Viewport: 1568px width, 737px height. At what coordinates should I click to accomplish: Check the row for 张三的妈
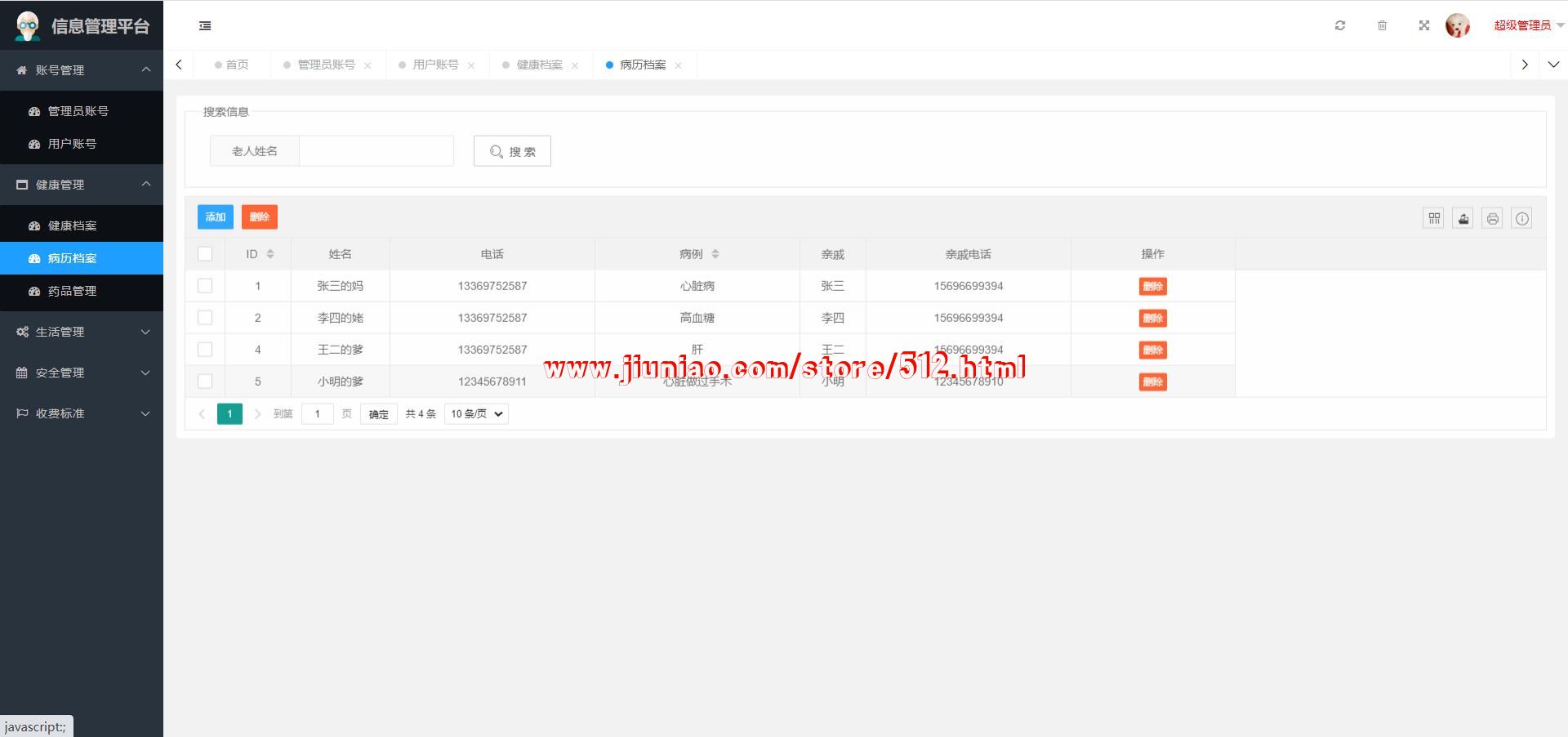click(205, 286)
